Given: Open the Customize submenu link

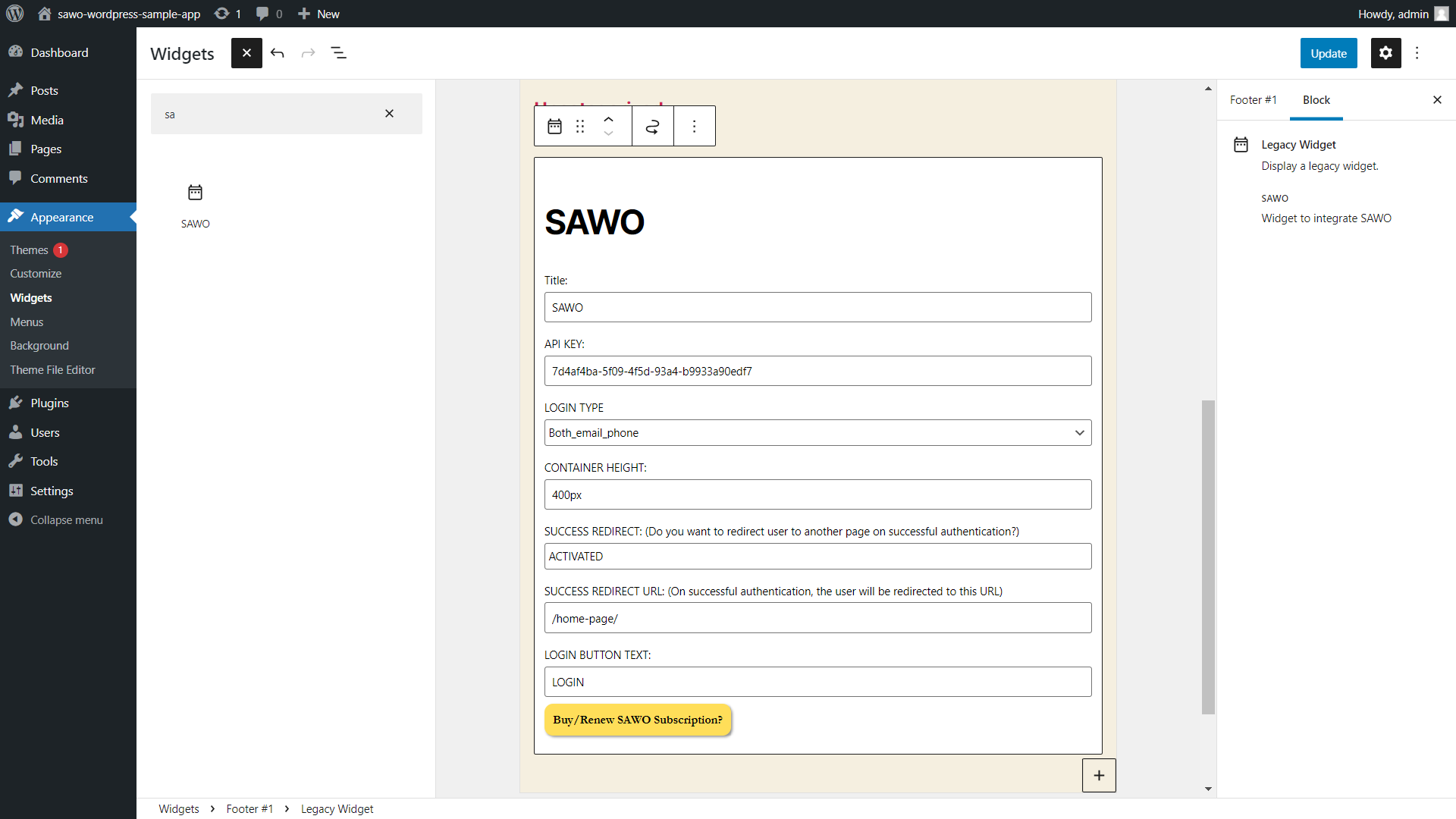Looking at the screenshot, I should click(36, 274).
